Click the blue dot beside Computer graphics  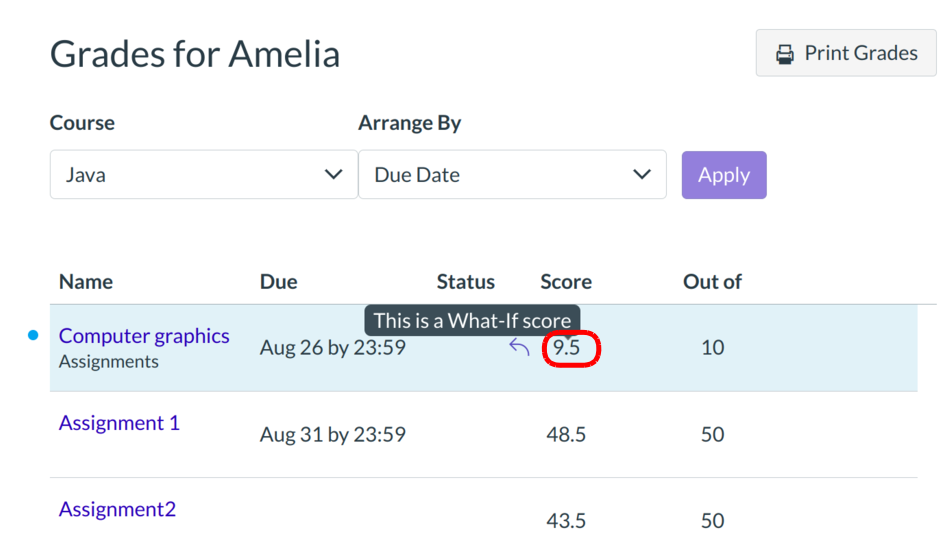[33, 336]
